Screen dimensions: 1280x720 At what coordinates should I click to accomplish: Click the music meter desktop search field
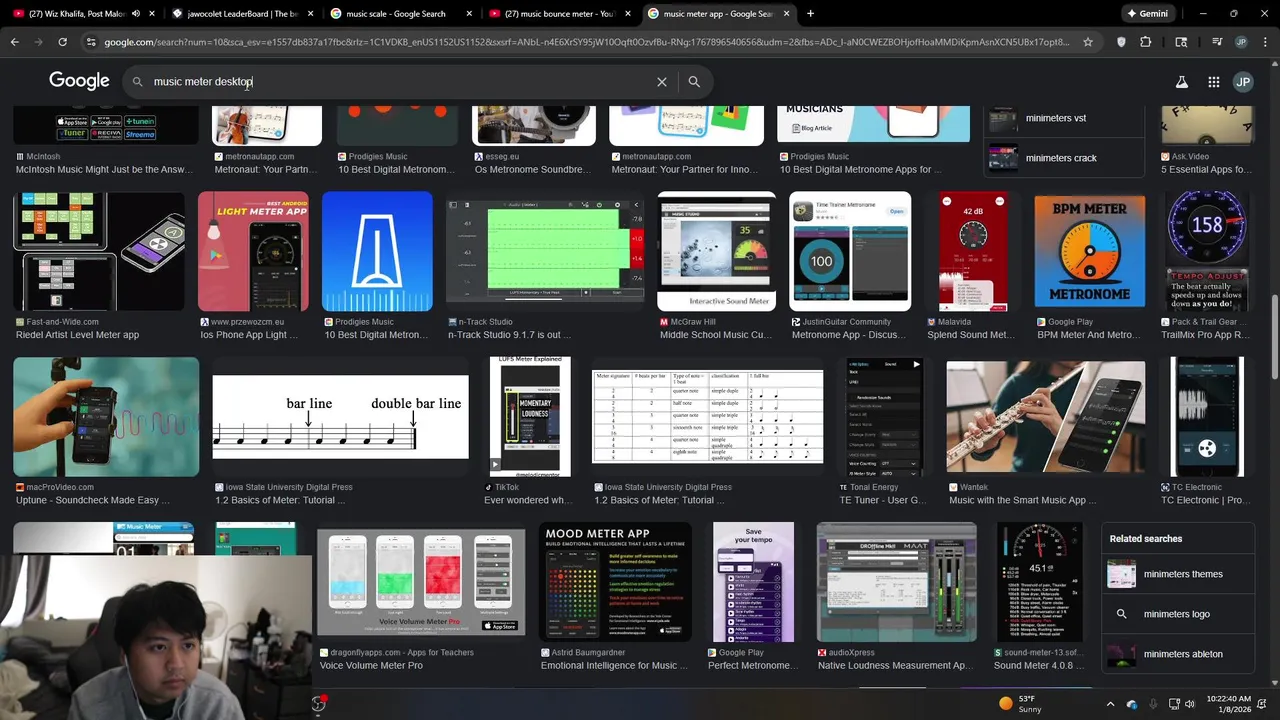pyautogui.click(x=400, y=82)
